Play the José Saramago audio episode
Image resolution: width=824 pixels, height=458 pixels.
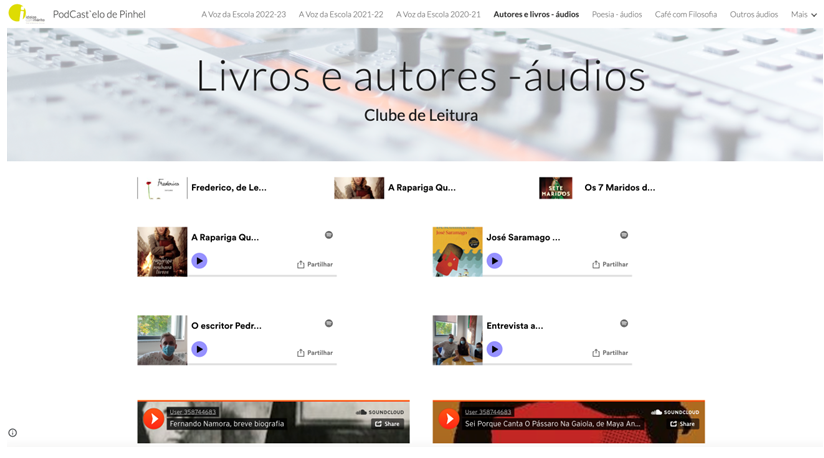[494, 261]
